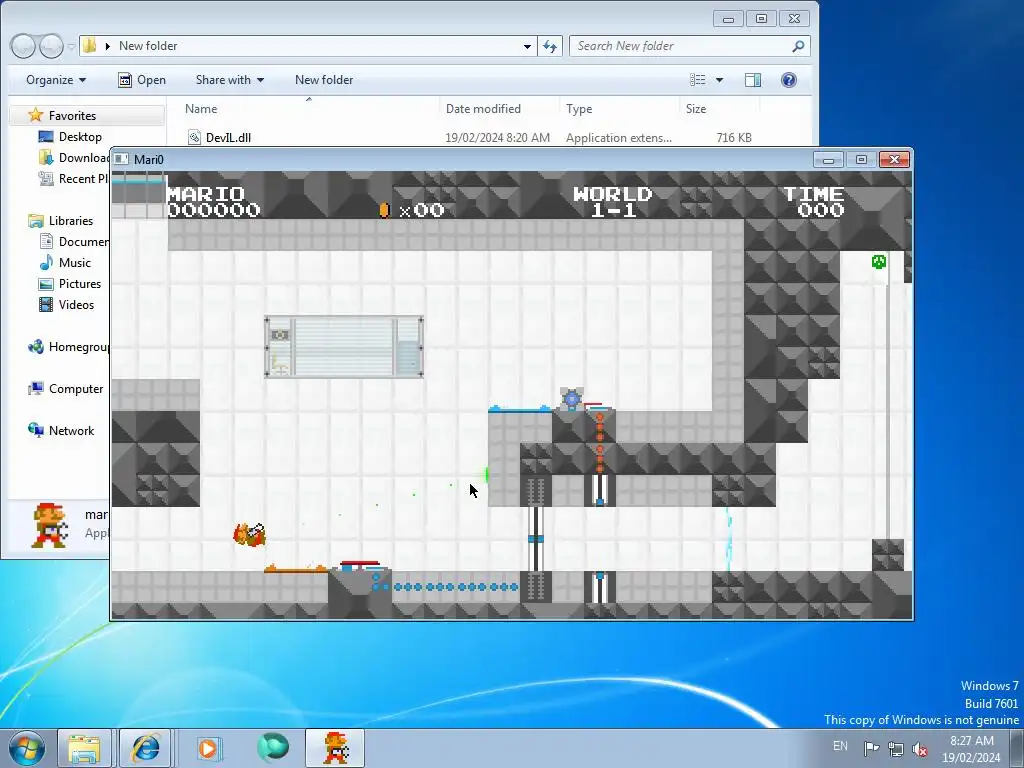The height and width of the screenshot is (768, 1024).
Task: Open the Music library
Action: 74,263
